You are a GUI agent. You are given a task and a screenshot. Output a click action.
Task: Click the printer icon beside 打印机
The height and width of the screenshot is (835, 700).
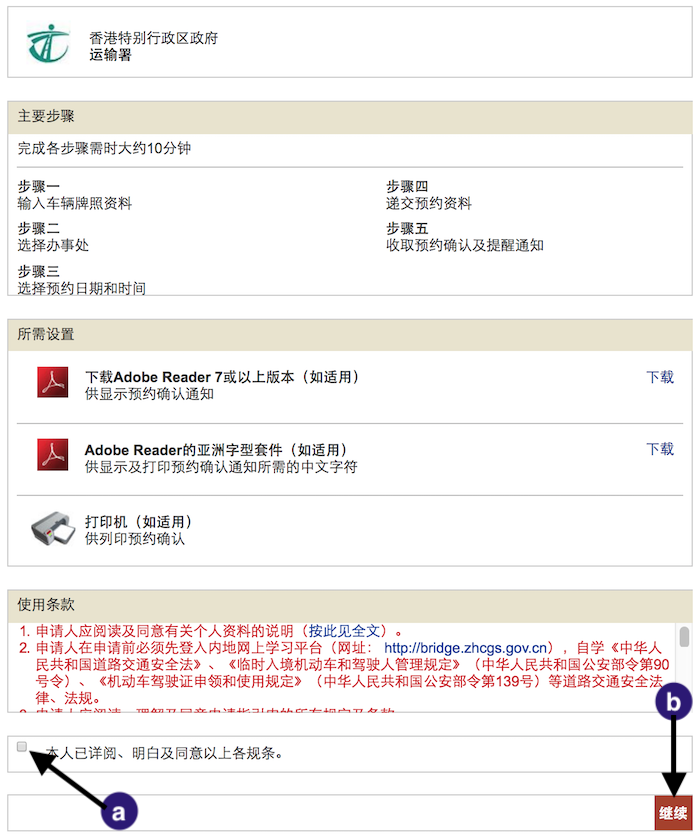(51, 529)
